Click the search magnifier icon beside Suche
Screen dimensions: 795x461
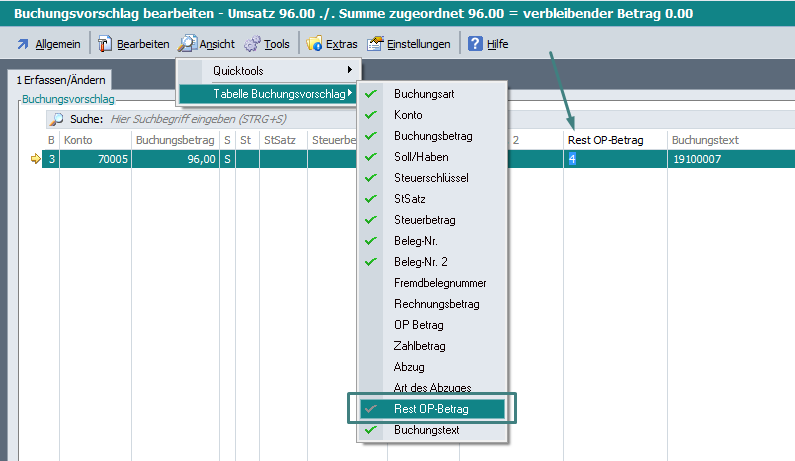[56, 119]
